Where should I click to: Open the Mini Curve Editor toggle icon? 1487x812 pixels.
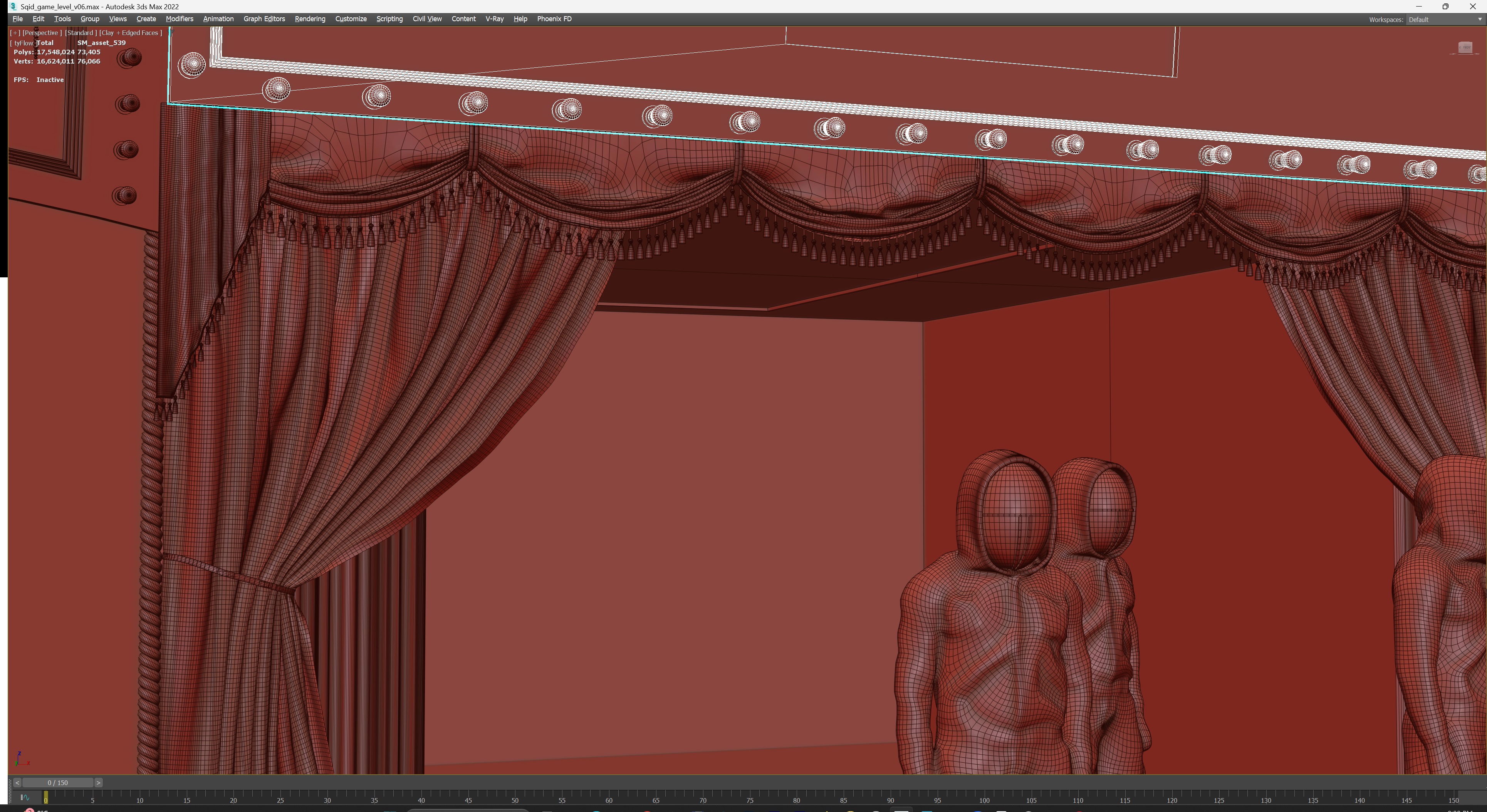tap(25, 798)
